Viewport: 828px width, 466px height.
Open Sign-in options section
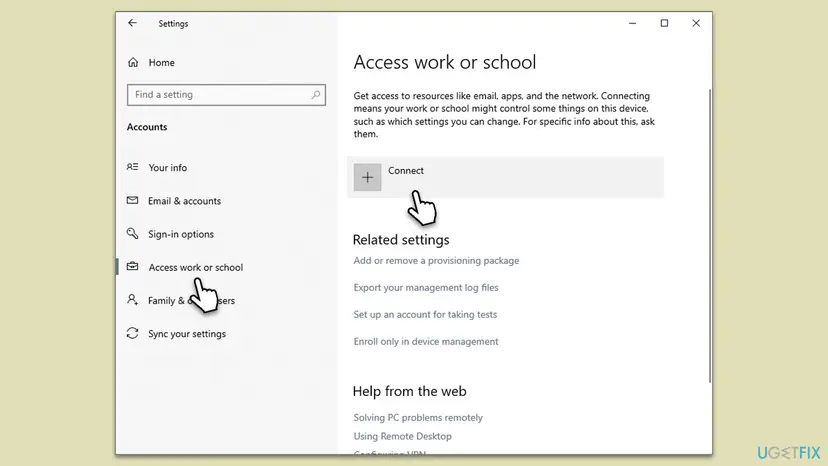click(181, 234)
